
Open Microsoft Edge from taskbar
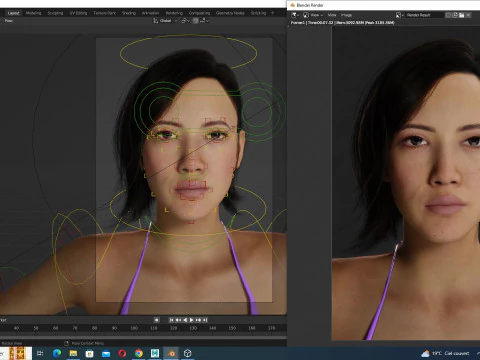point(57,353)
